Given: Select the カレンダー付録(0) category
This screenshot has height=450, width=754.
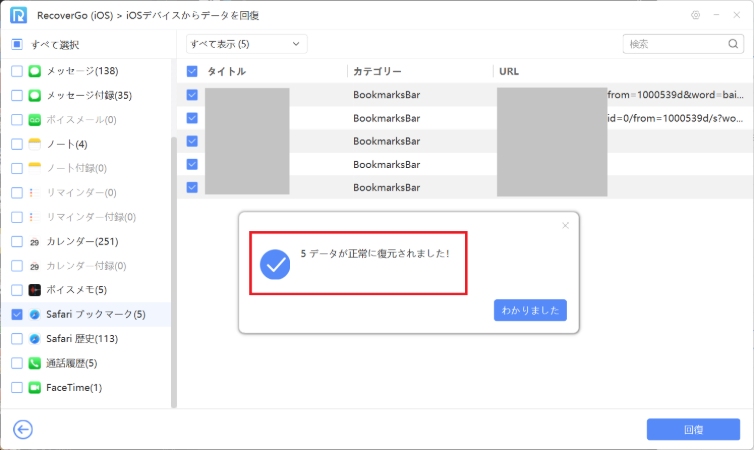Looking at the screenshot, I should click(86, 265).
